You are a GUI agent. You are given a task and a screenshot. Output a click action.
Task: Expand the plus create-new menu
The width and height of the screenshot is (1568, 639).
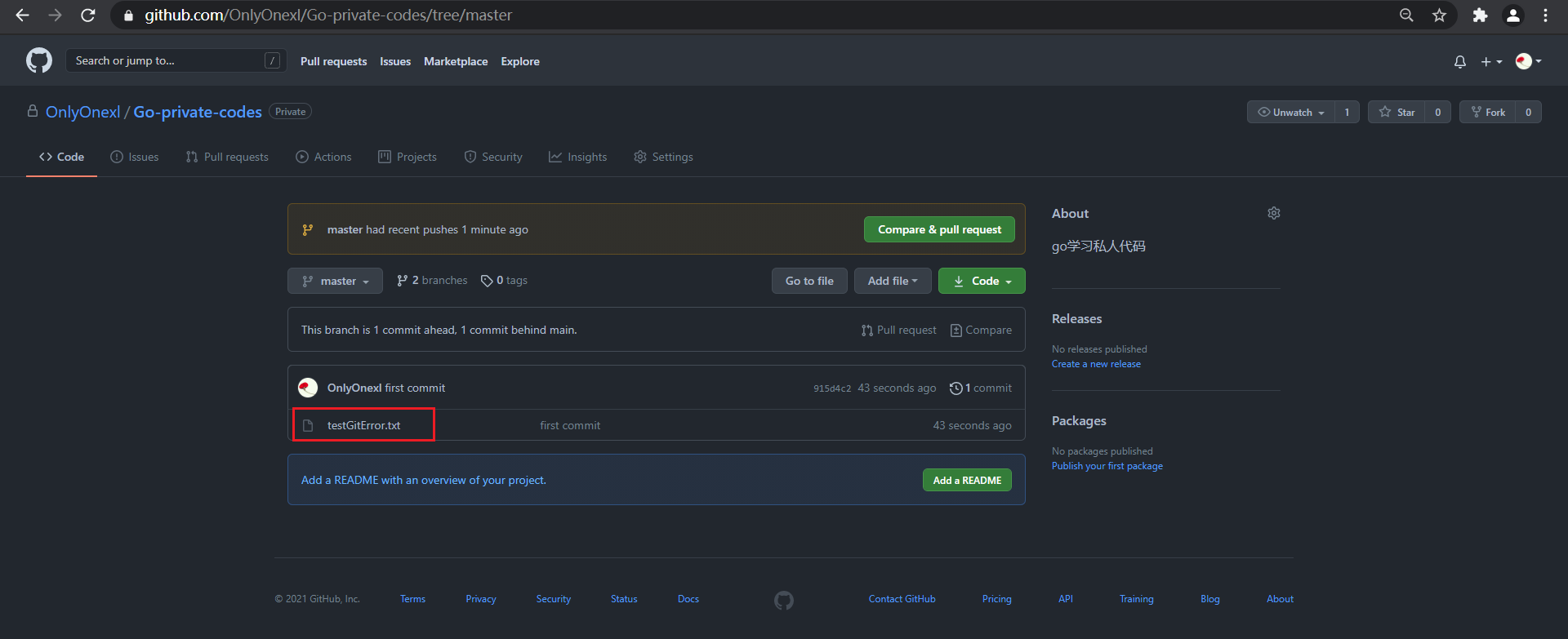point(1491,61)
